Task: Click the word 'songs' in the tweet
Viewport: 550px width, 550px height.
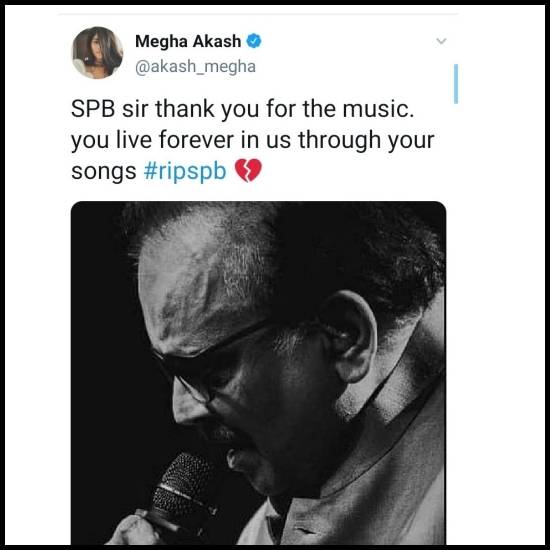Action: pyautogui.click(x=104, y=172)
